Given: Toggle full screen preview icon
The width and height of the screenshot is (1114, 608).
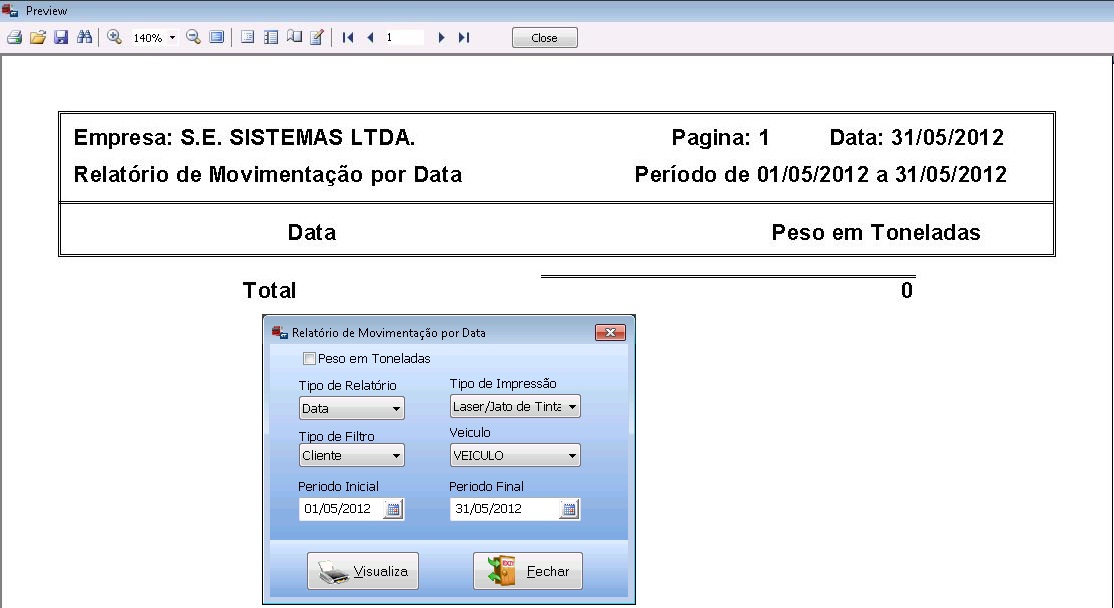Looking at the screenshot, I should [216, 38].
